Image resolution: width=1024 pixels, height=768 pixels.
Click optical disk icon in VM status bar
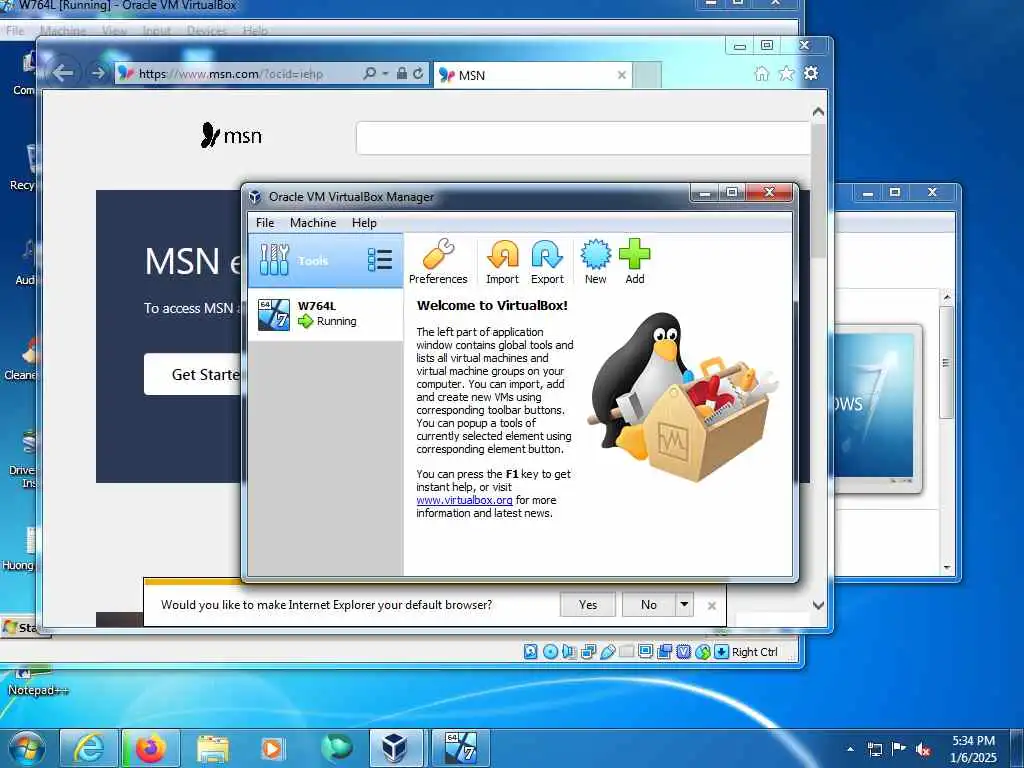(x=550, y=652)
